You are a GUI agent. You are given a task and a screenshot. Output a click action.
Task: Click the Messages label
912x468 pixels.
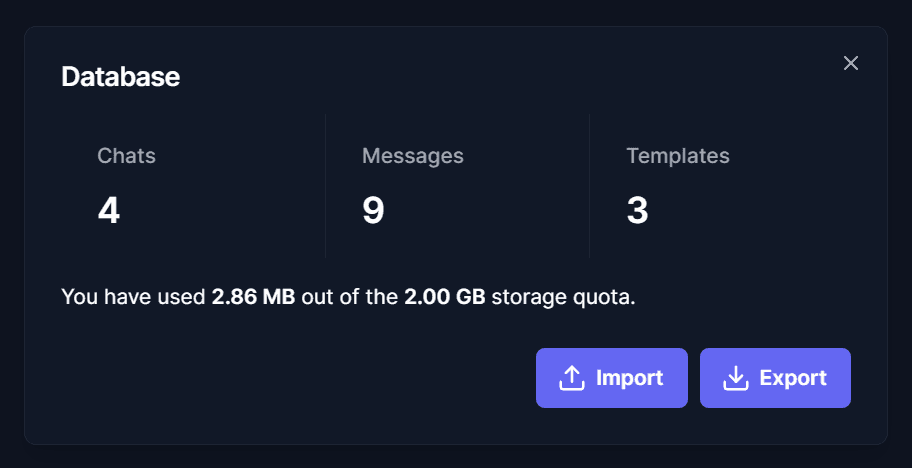coord(412,156)
